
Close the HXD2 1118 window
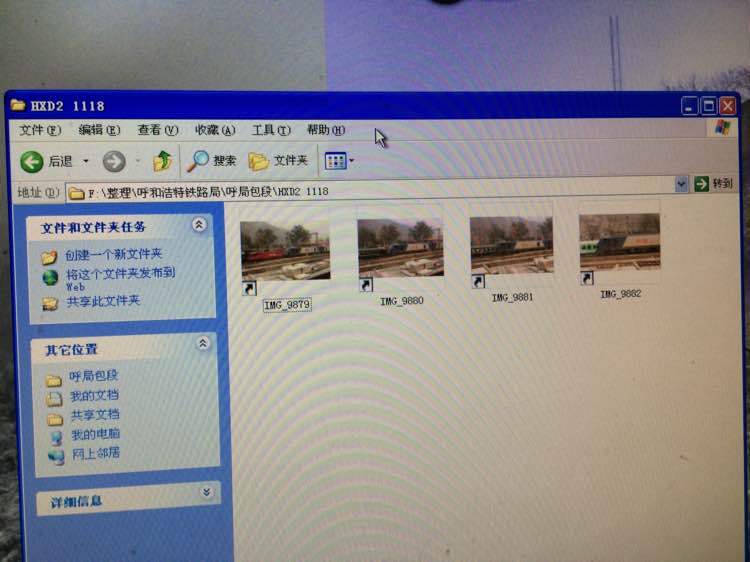[728, 106]
